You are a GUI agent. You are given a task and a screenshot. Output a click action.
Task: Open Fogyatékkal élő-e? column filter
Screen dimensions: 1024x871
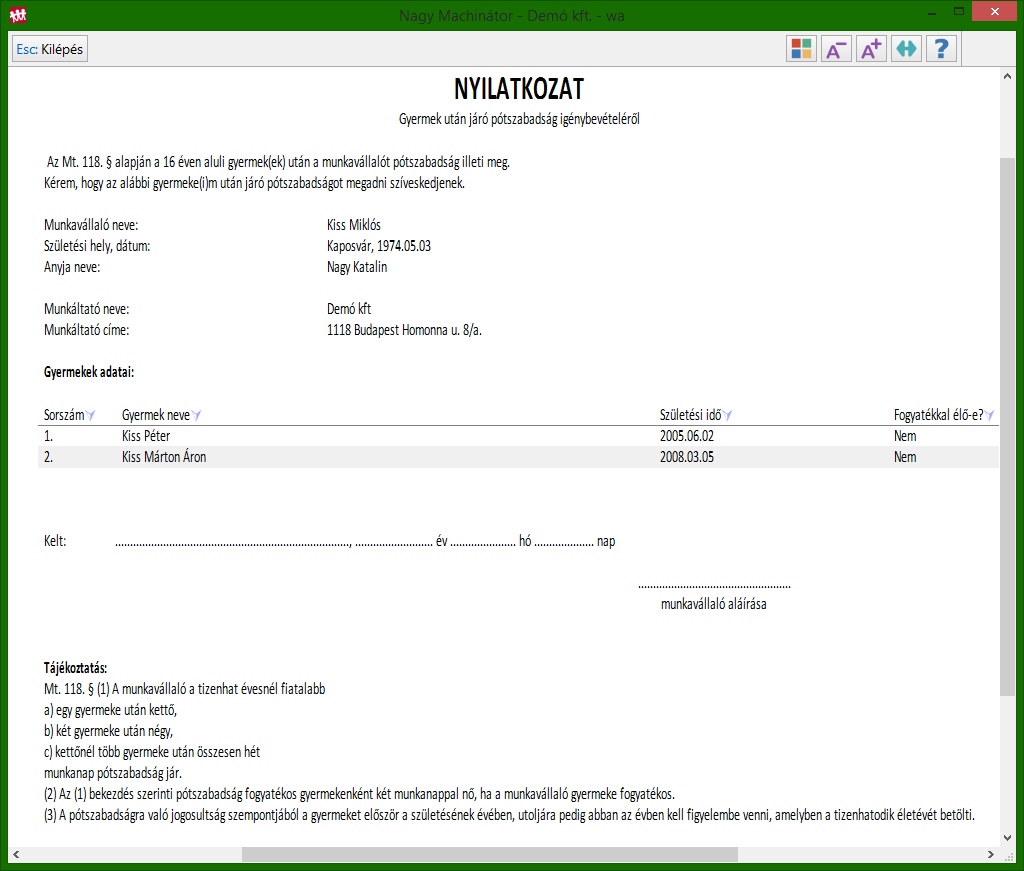coord(989,415)
